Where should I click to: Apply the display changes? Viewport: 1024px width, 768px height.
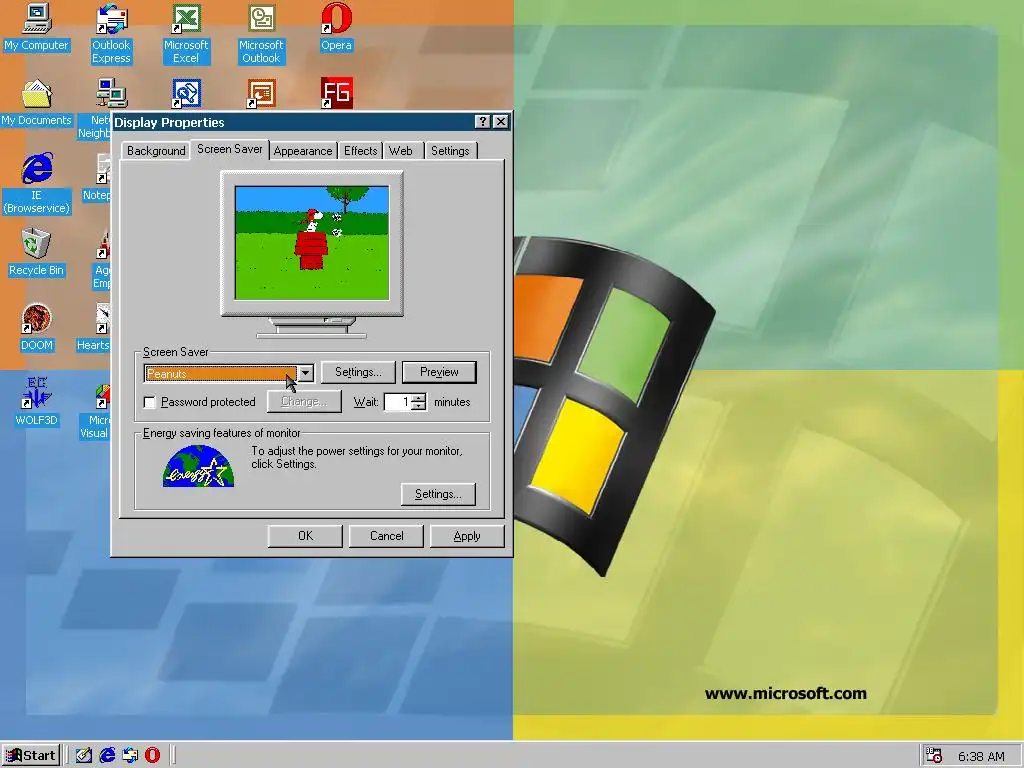click(467, 536)
